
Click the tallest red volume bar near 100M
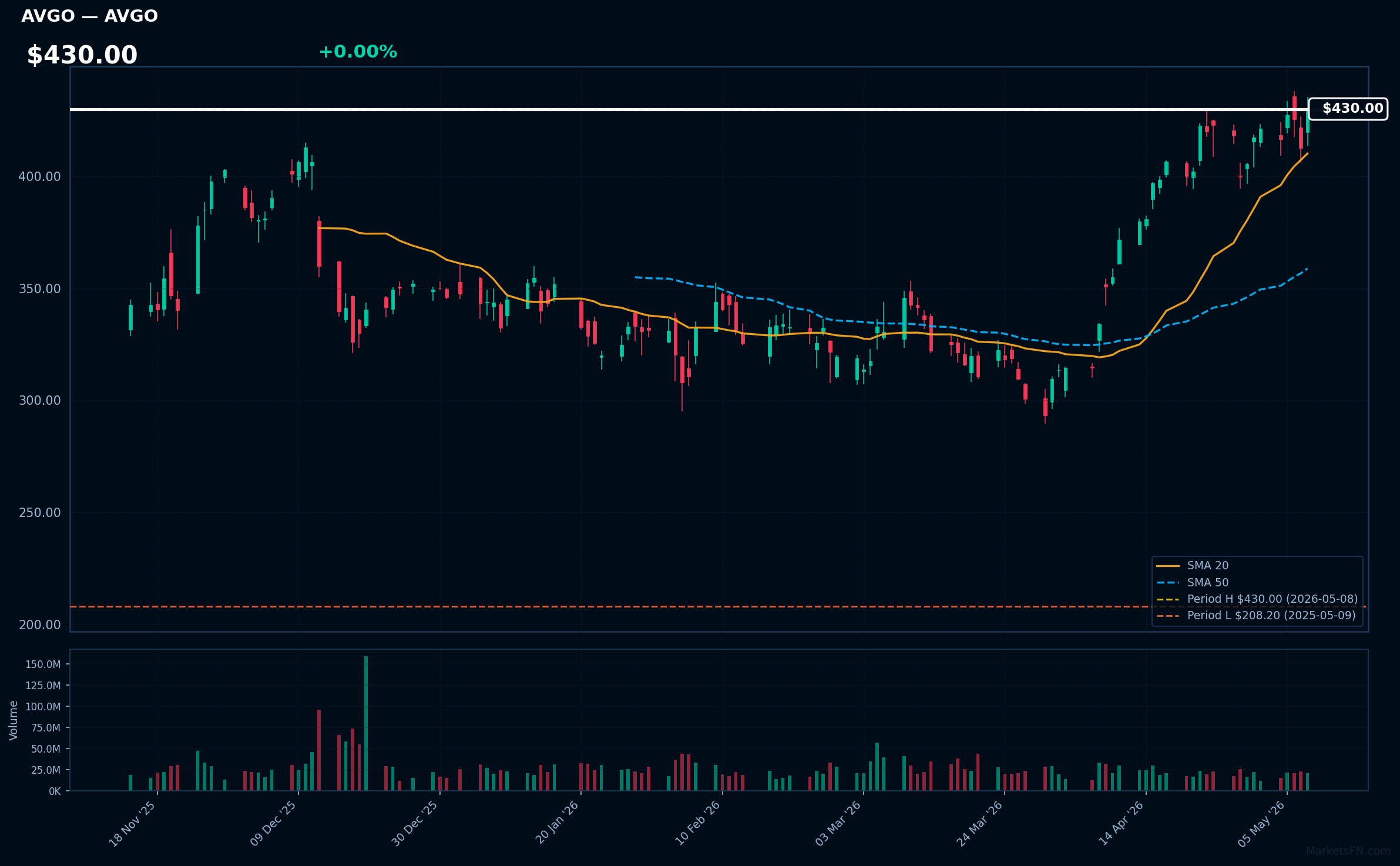(319, 750)
